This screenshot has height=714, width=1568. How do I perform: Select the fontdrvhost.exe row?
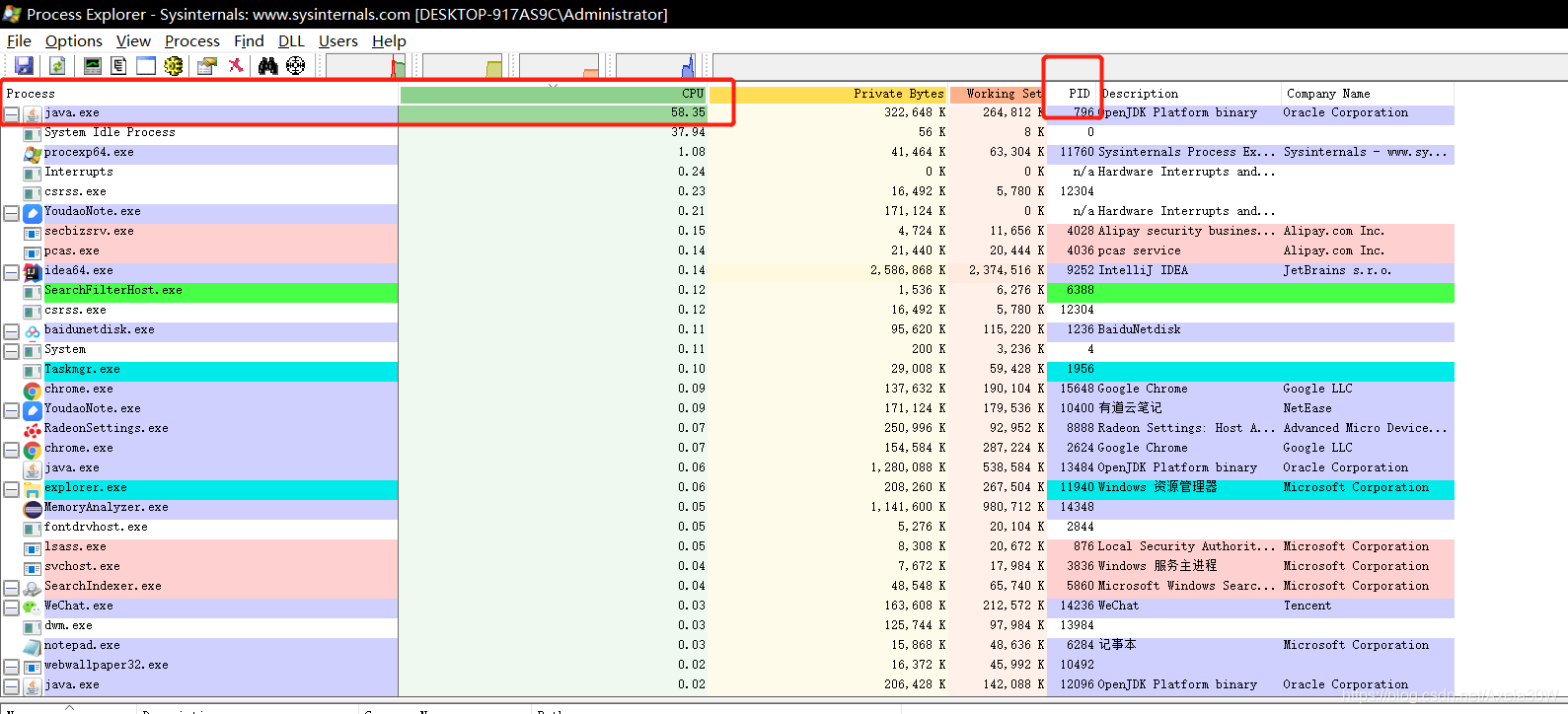coord(727,528)
